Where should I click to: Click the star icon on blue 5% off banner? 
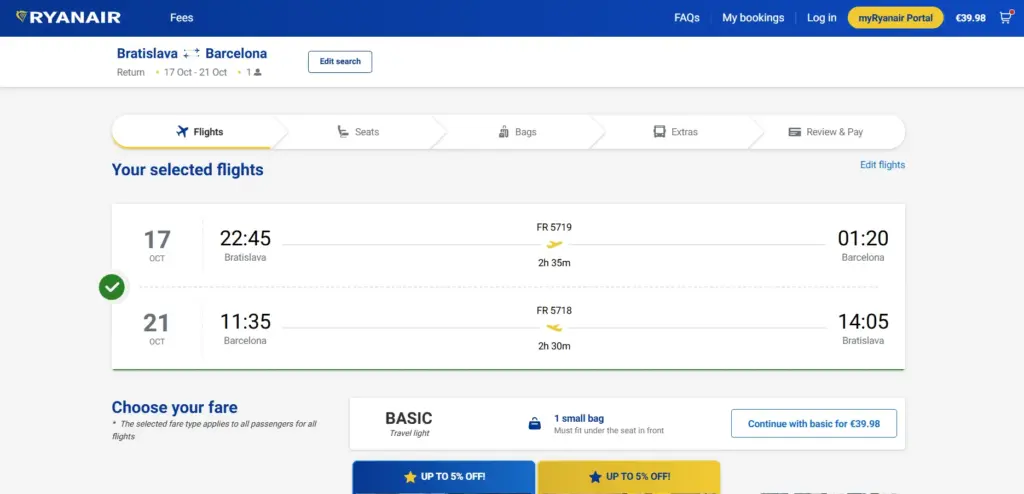[x=410, y=477]
